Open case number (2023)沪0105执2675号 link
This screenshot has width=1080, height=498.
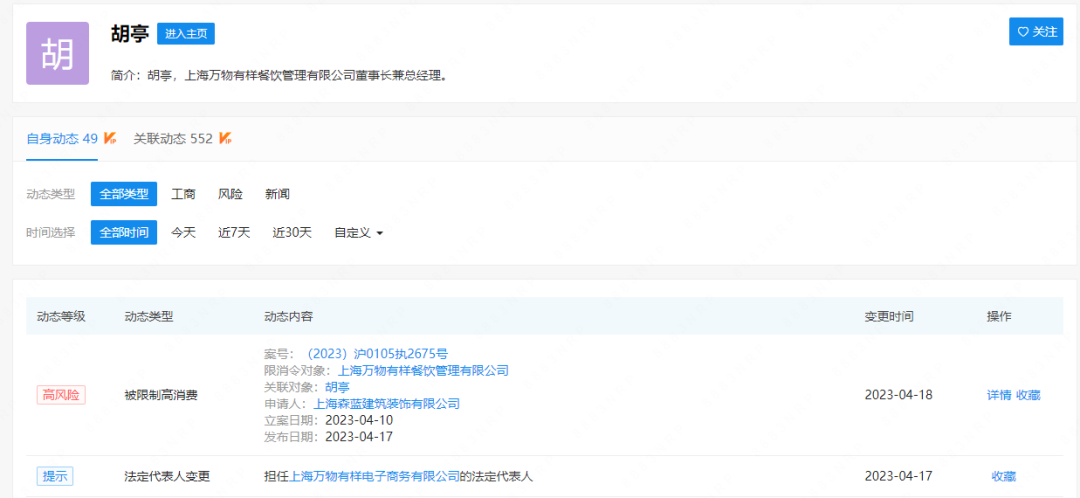tap(375, 354)
